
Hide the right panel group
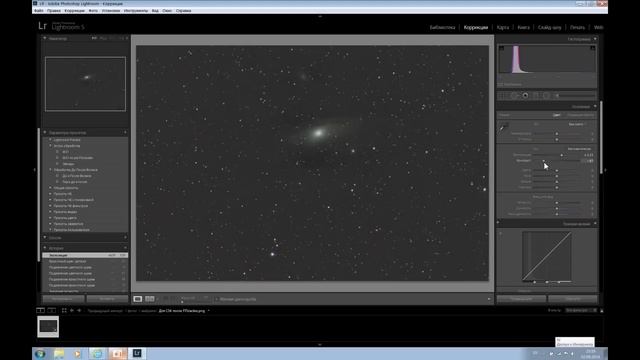[x=605, y=170]
